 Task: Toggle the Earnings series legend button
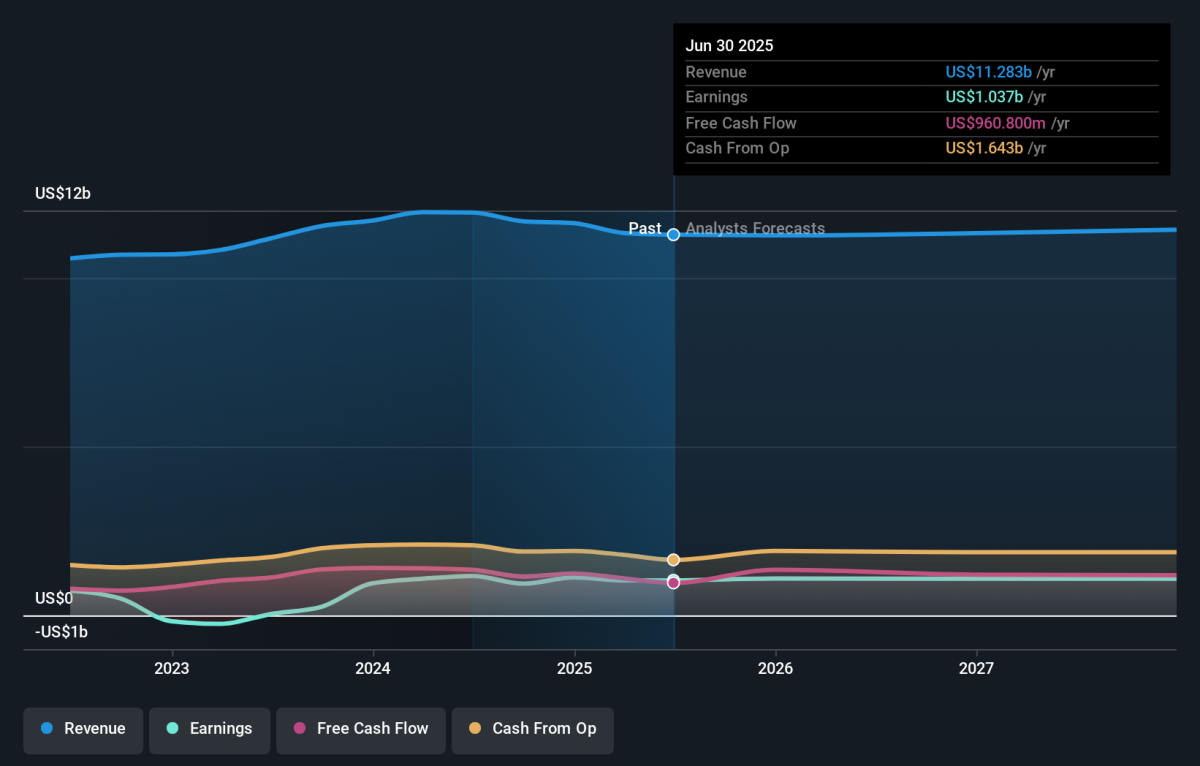pyautogui.click(x=209, y=729)
